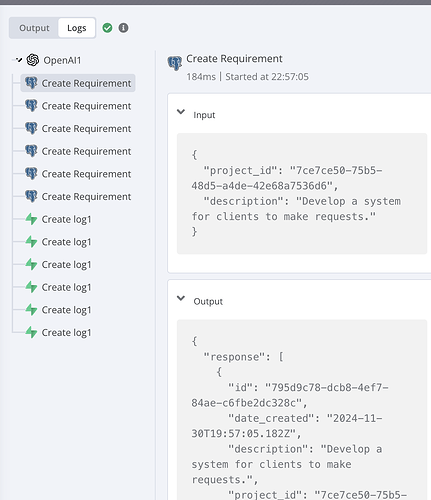Switch to the Output tab
Image resolution: width=431 pixels, height=500 pixels.
point(34,28)
